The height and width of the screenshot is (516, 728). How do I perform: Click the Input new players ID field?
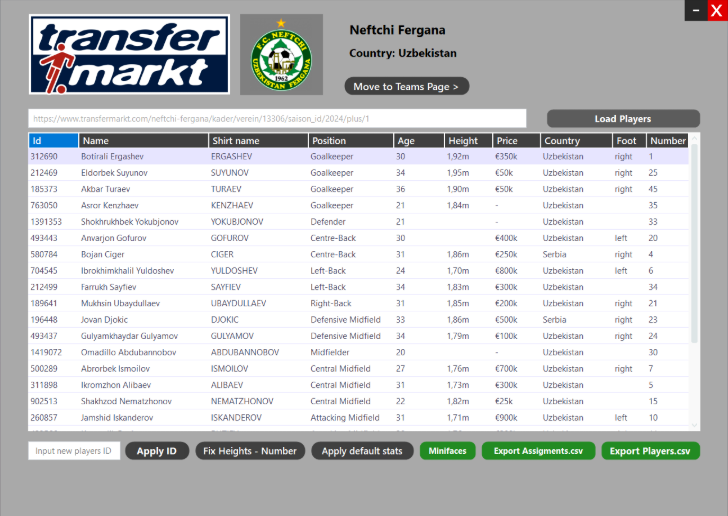coord(74,451)
